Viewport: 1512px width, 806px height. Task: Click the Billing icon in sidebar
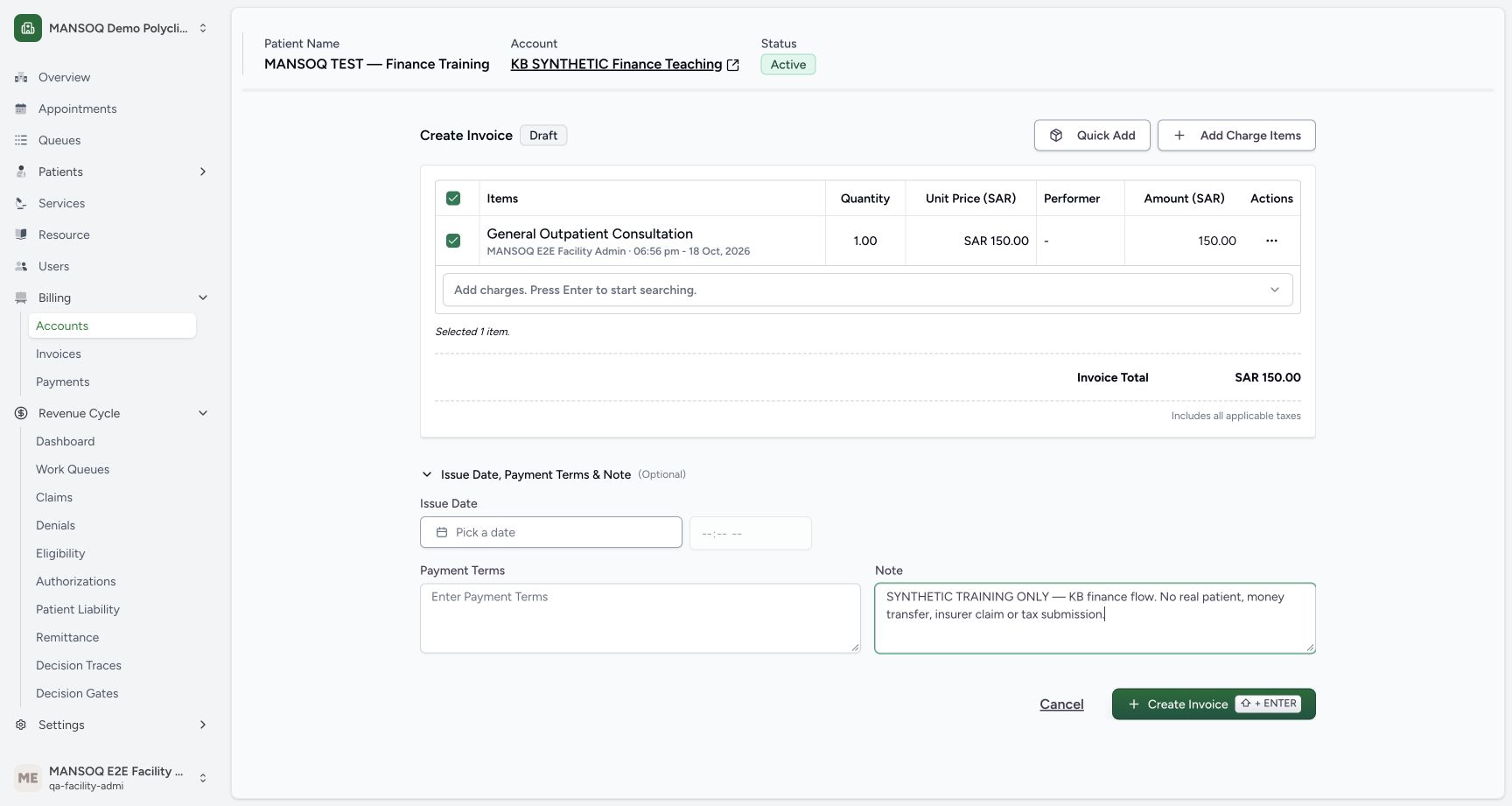(x=21, y=298)
